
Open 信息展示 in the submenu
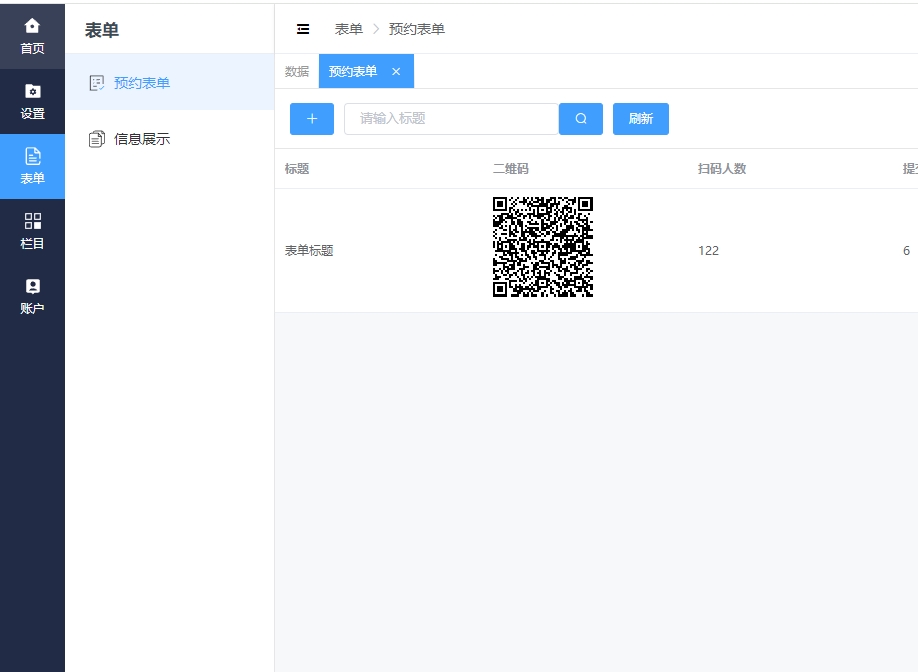142,139
